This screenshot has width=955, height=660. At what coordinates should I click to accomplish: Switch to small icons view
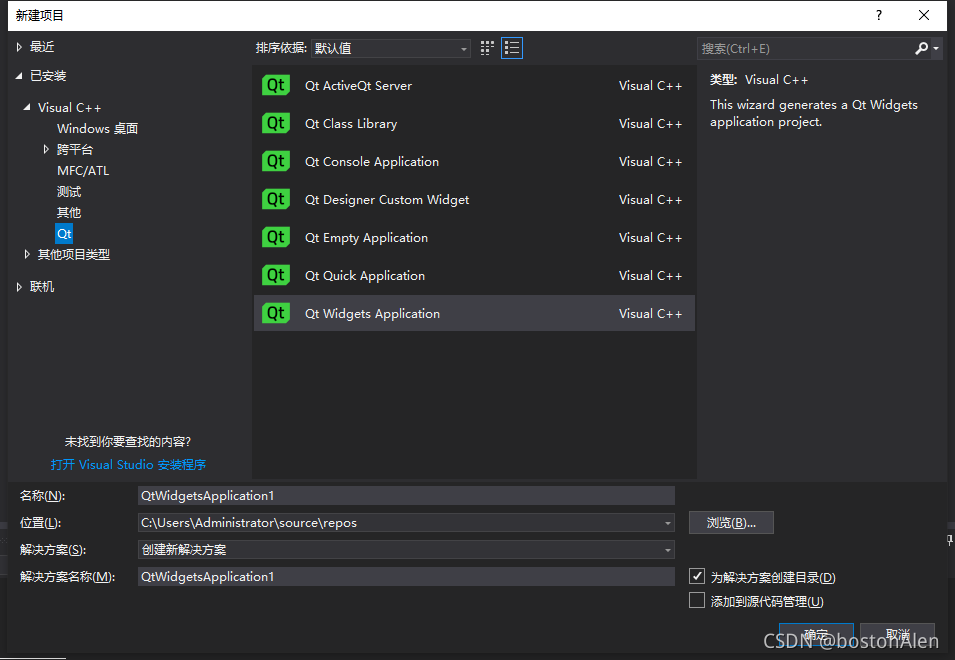point(487,48)
